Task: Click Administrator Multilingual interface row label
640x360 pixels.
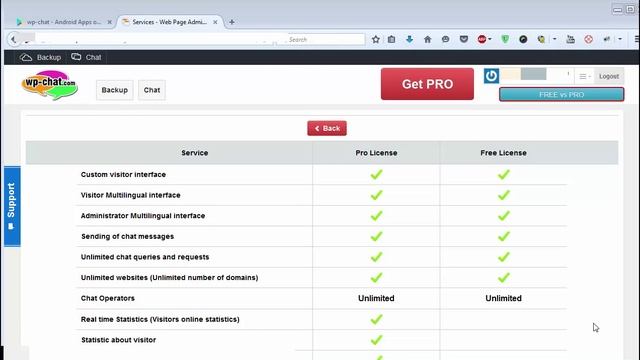Action: point(143,216)
